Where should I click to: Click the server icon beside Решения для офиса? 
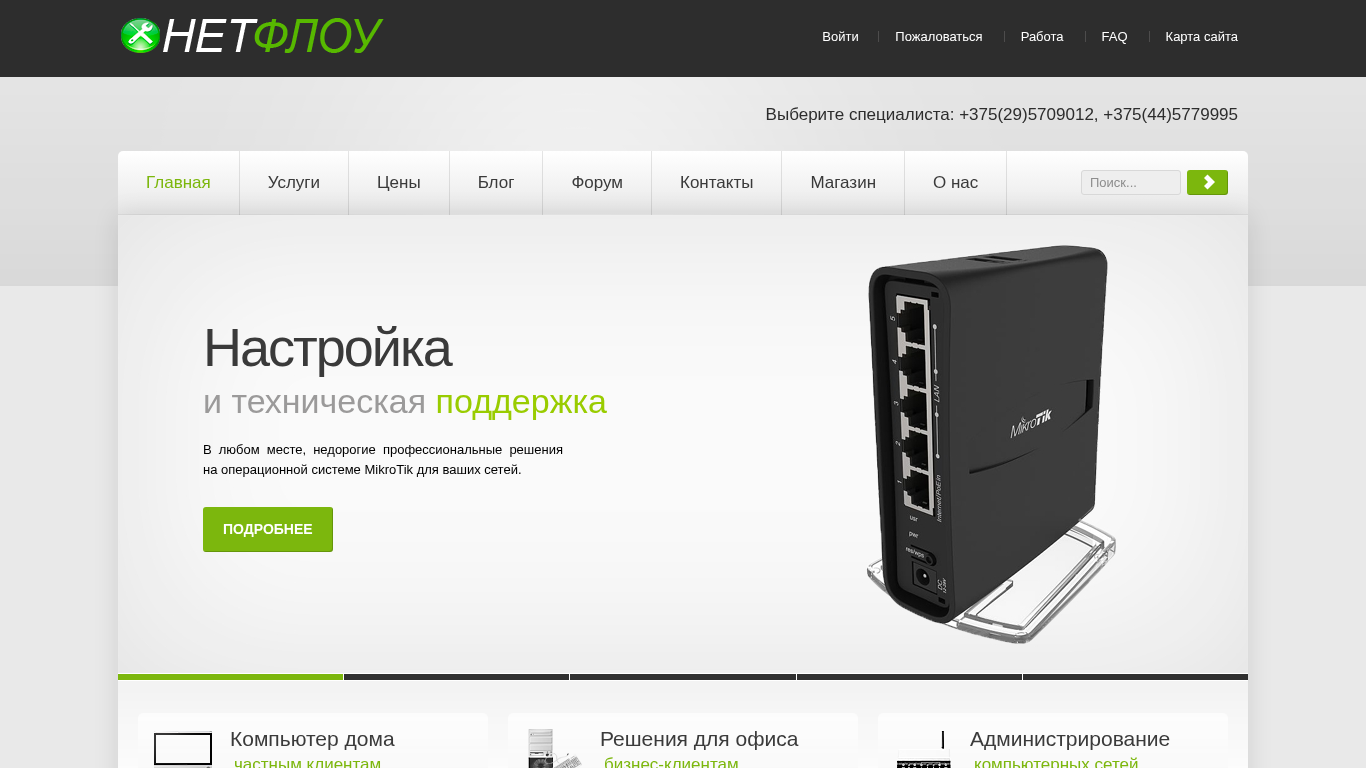pyautogui.click(x=554, y=749)
